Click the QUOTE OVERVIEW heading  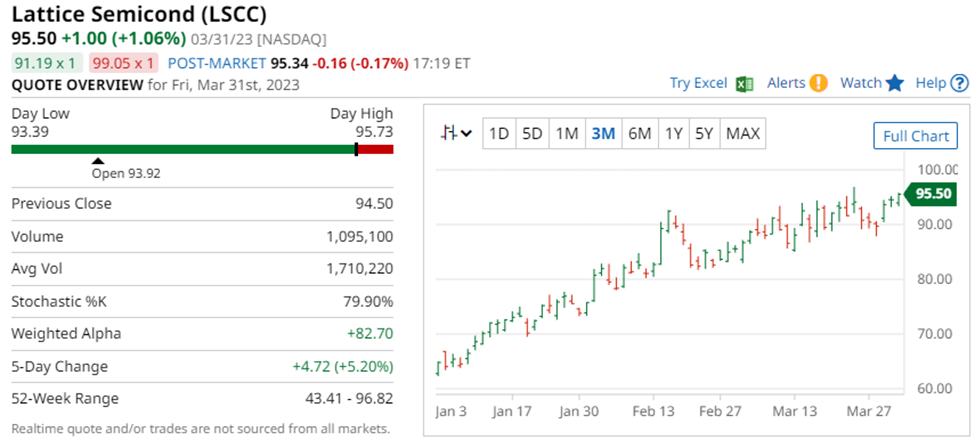pos(77,85)
